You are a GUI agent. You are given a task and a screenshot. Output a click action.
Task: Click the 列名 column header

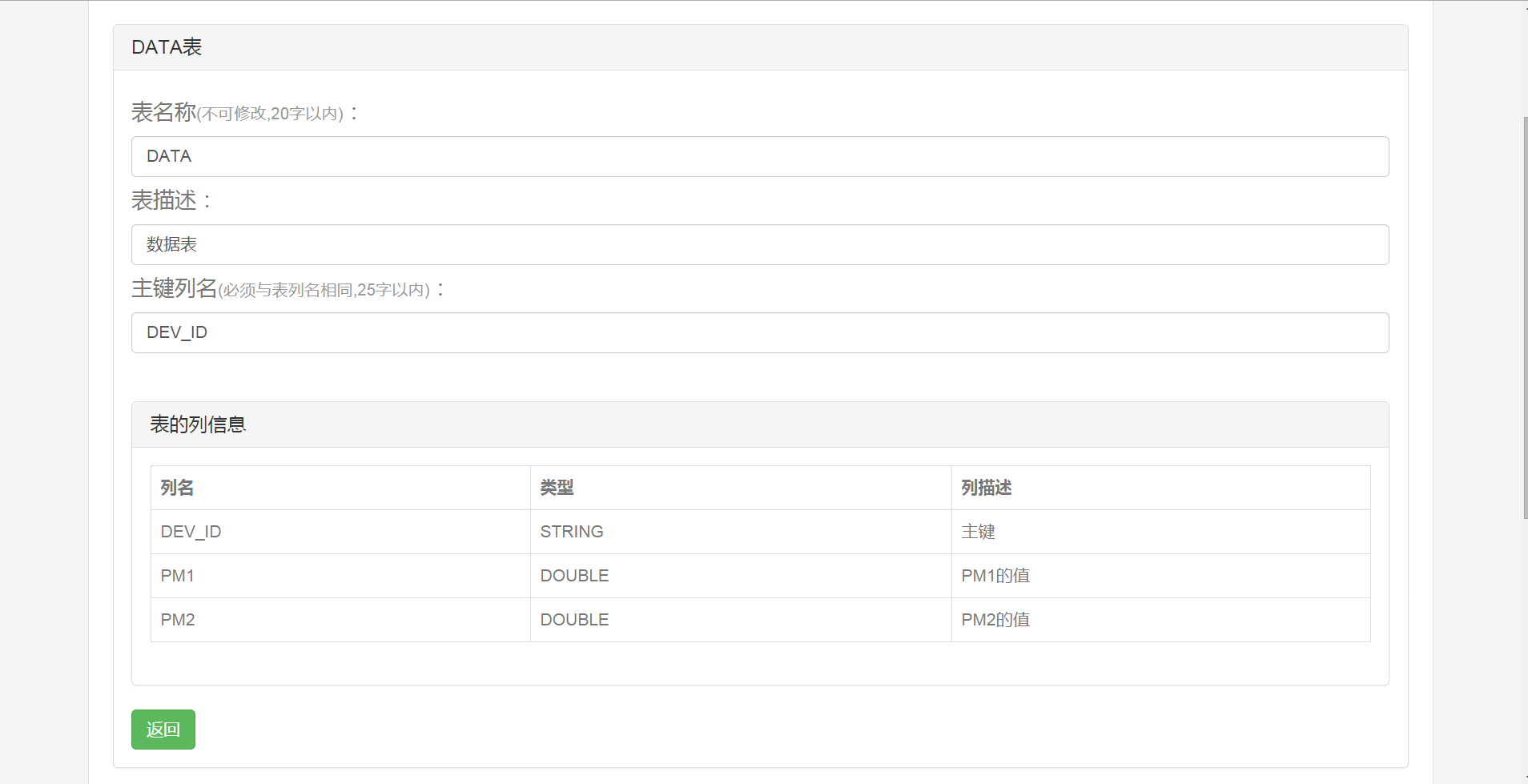point(178,488)
